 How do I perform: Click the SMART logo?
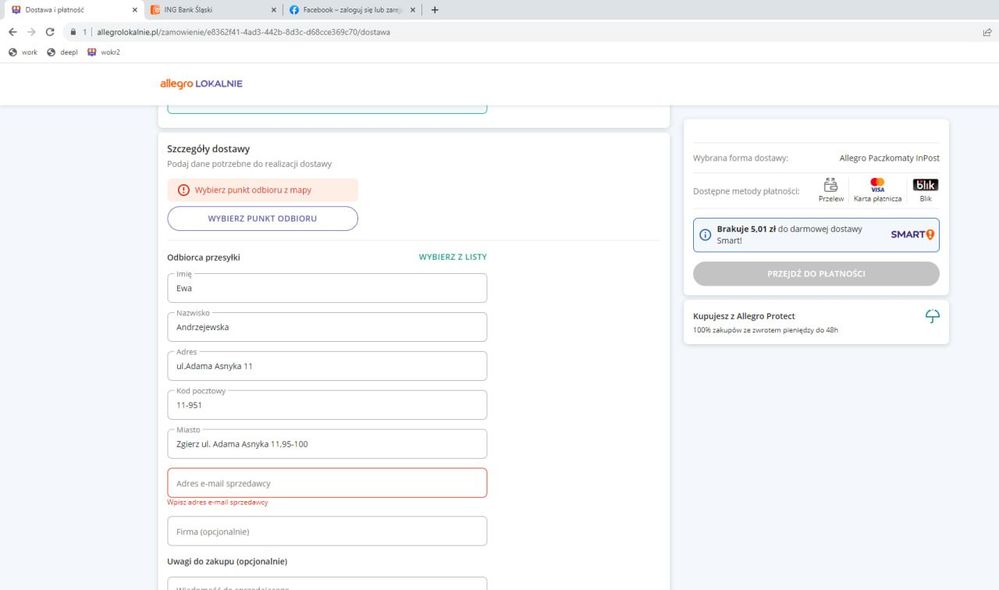tap(912, 234)
